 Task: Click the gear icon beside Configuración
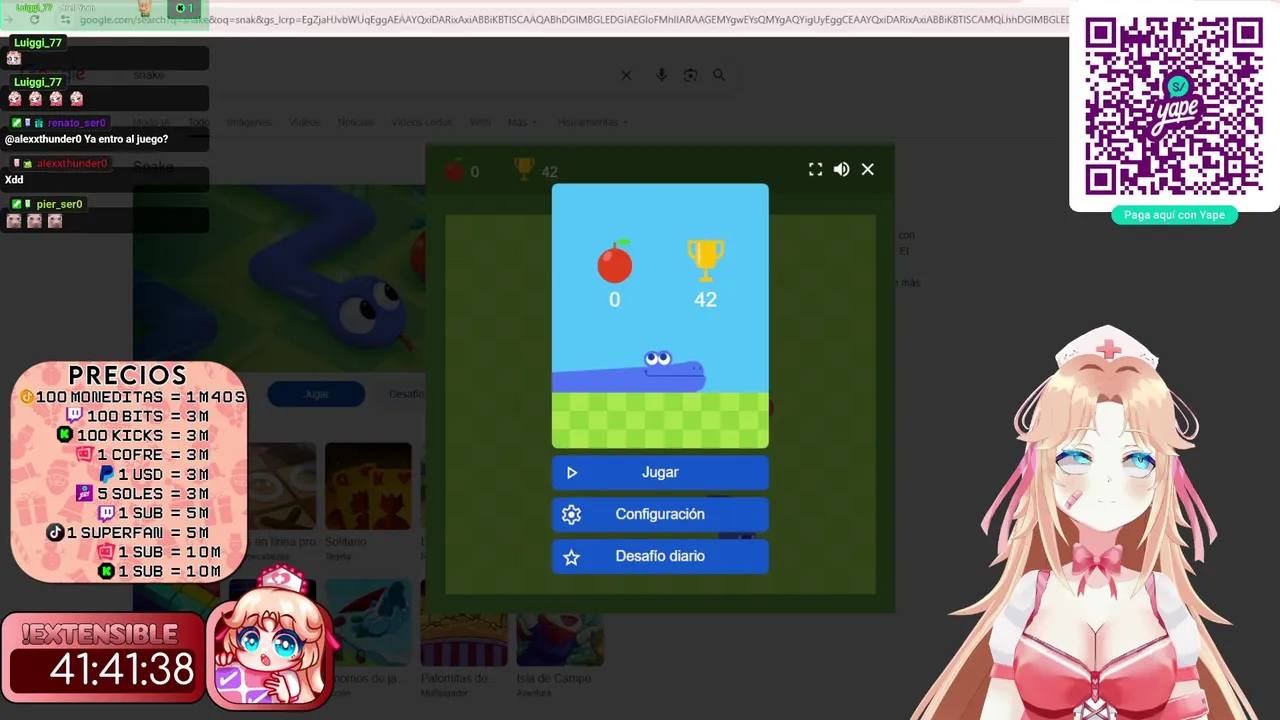click(572, 514)
